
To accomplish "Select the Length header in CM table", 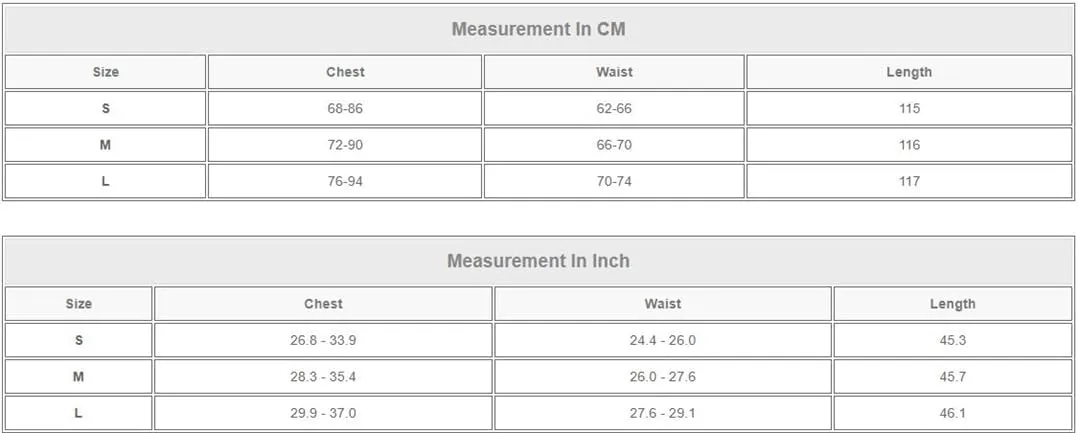I will pos(909,72).
